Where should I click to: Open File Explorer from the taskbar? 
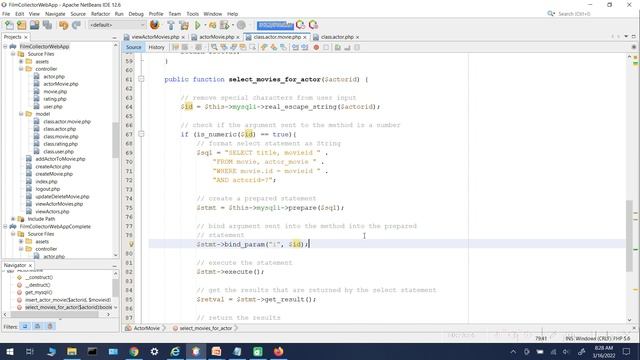coord(72,351)
